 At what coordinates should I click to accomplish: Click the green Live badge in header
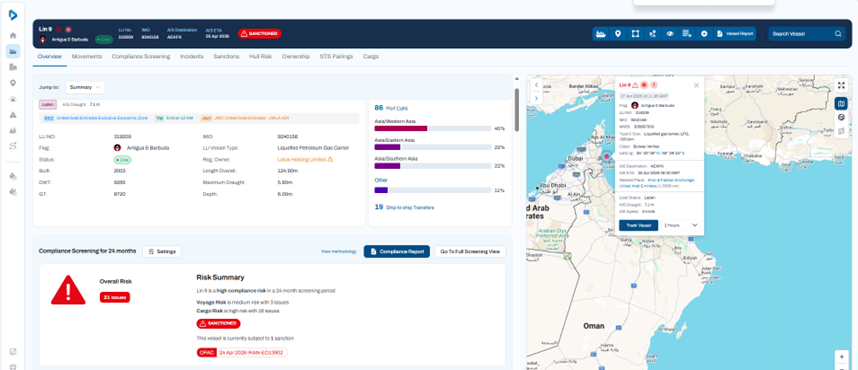(x=103, y=39)
